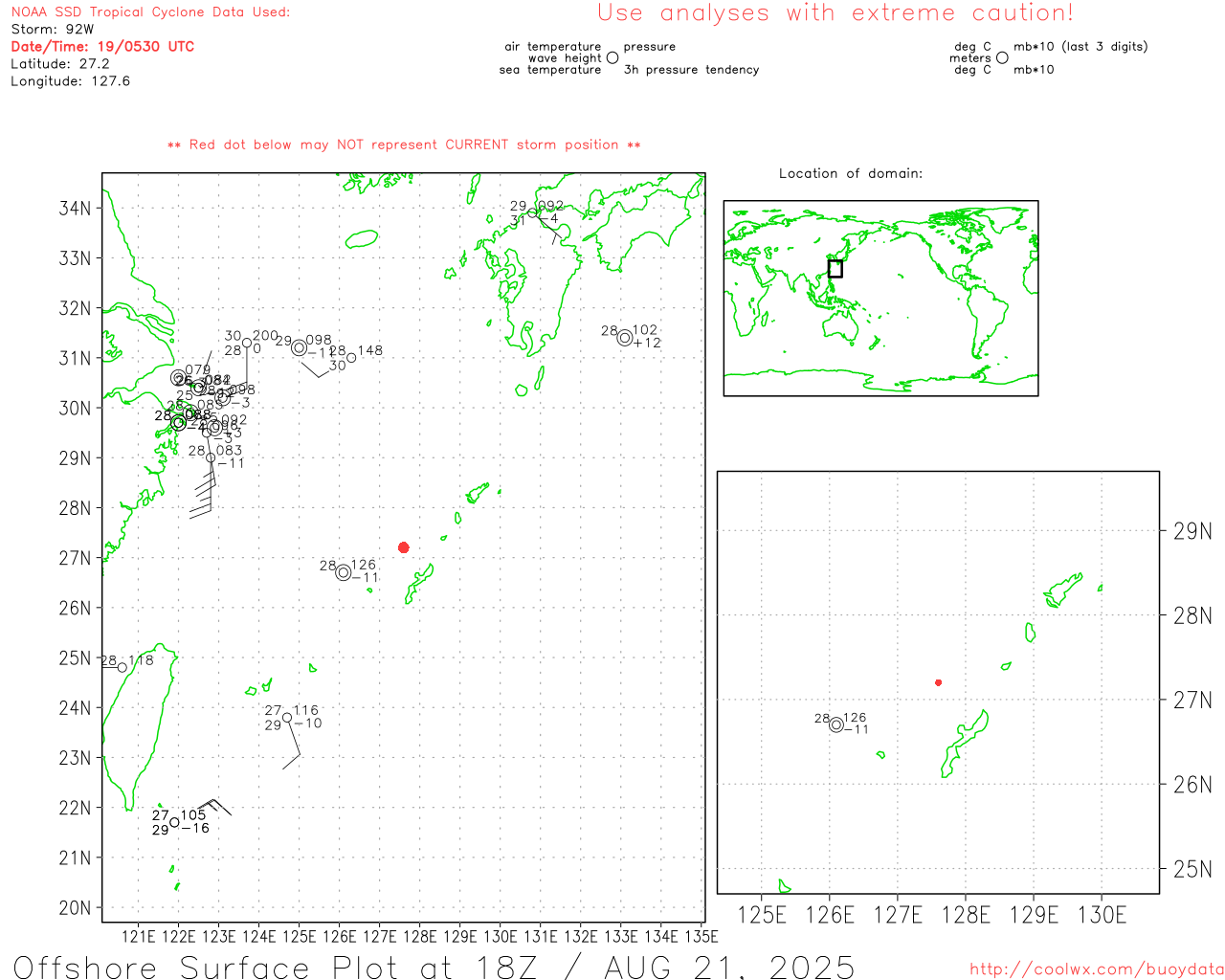Select the station circle with pressure 126 on main map
The image size is (1225, 980).
pyautogui.click(x=344, y=573)
